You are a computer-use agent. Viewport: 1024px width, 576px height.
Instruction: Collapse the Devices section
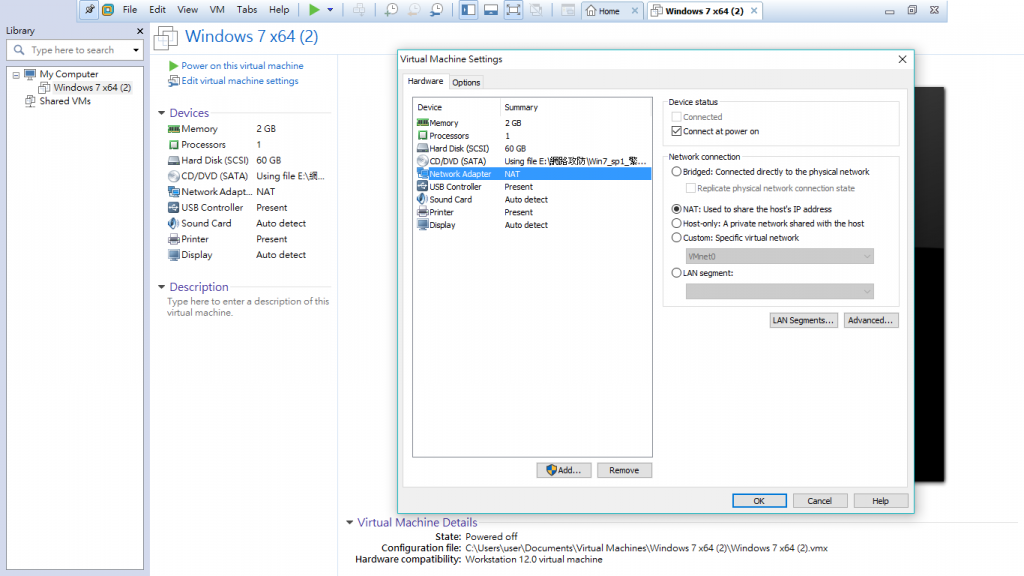161,113
